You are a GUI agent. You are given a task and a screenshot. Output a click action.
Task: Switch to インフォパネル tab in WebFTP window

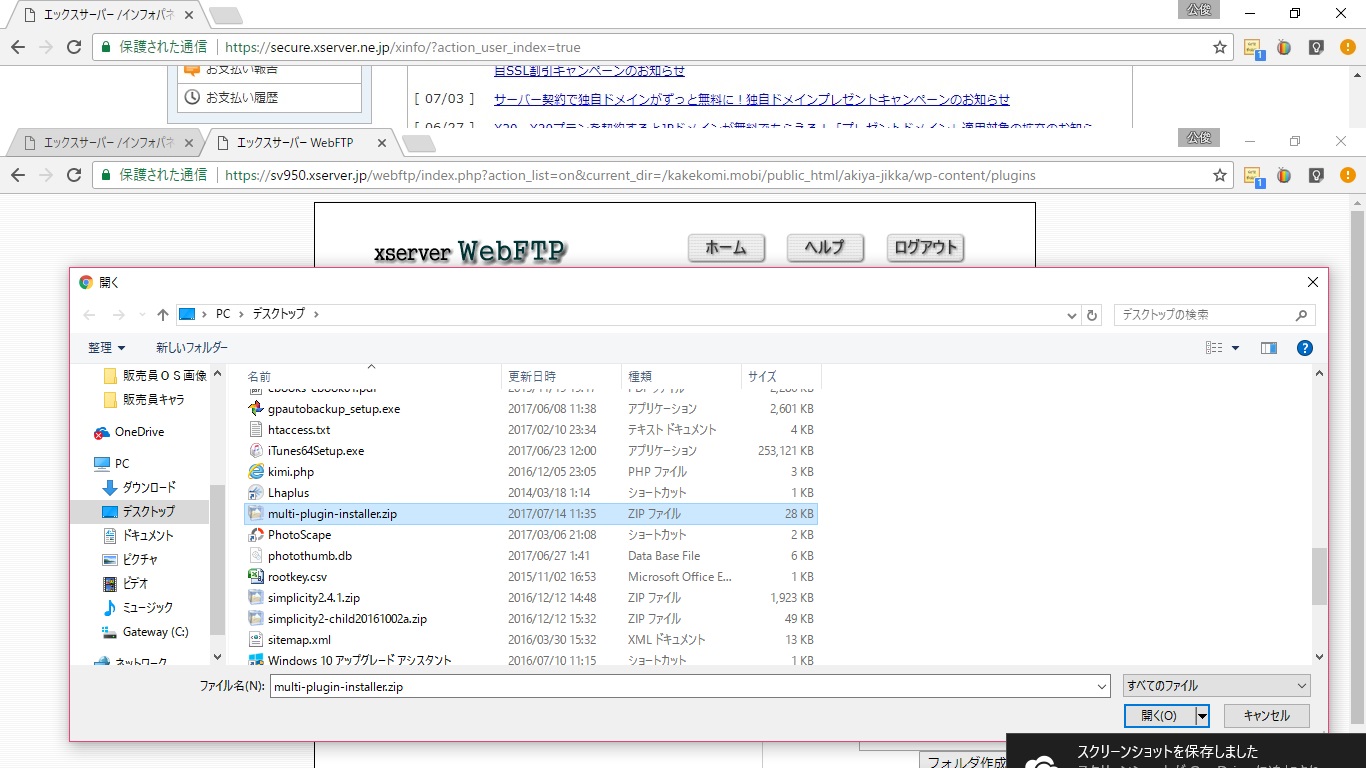pyautogui.click(x=107, y=143)
